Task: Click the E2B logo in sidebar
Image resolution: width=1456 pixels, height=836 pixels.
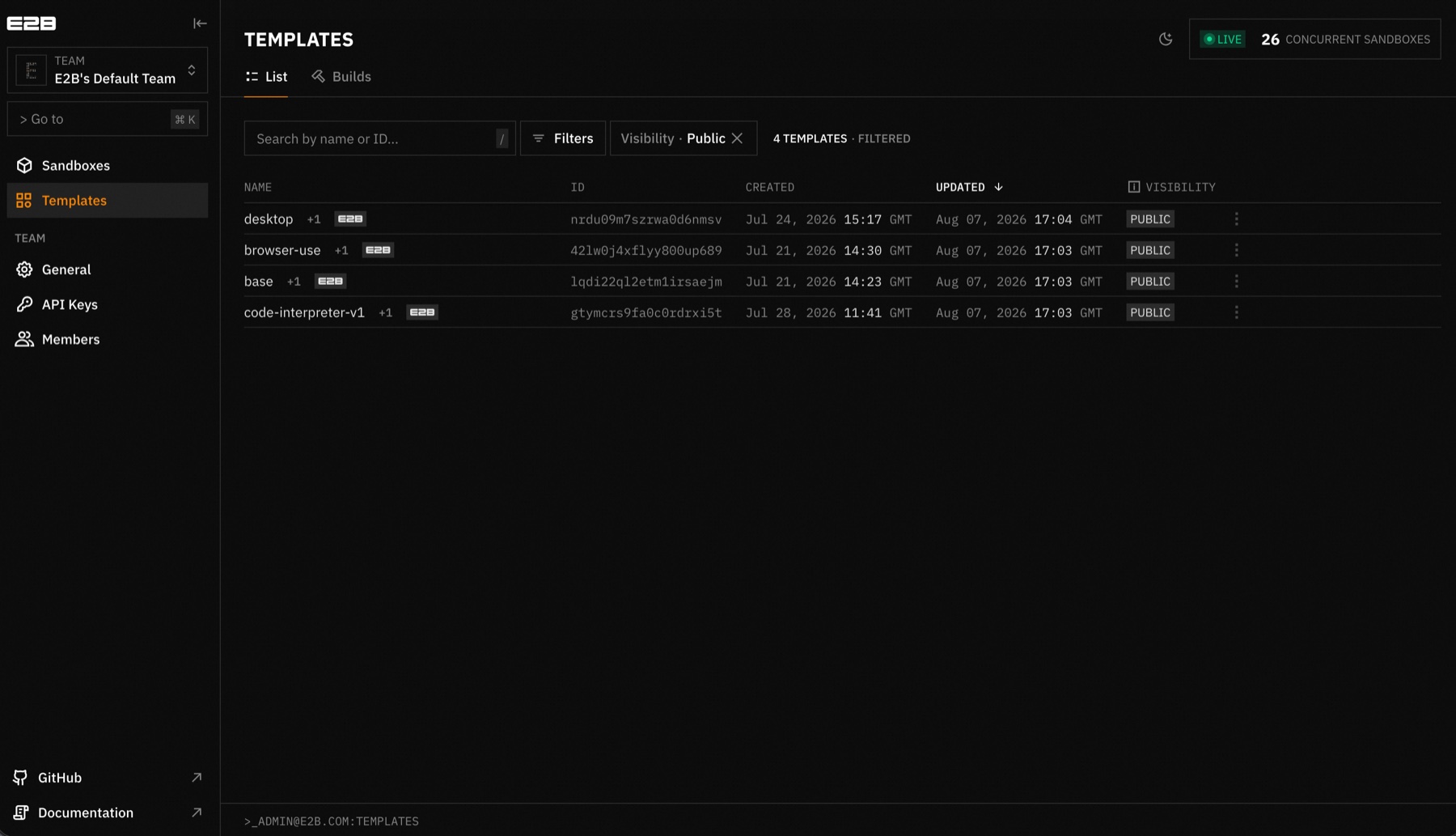Action: coord(32,23)
